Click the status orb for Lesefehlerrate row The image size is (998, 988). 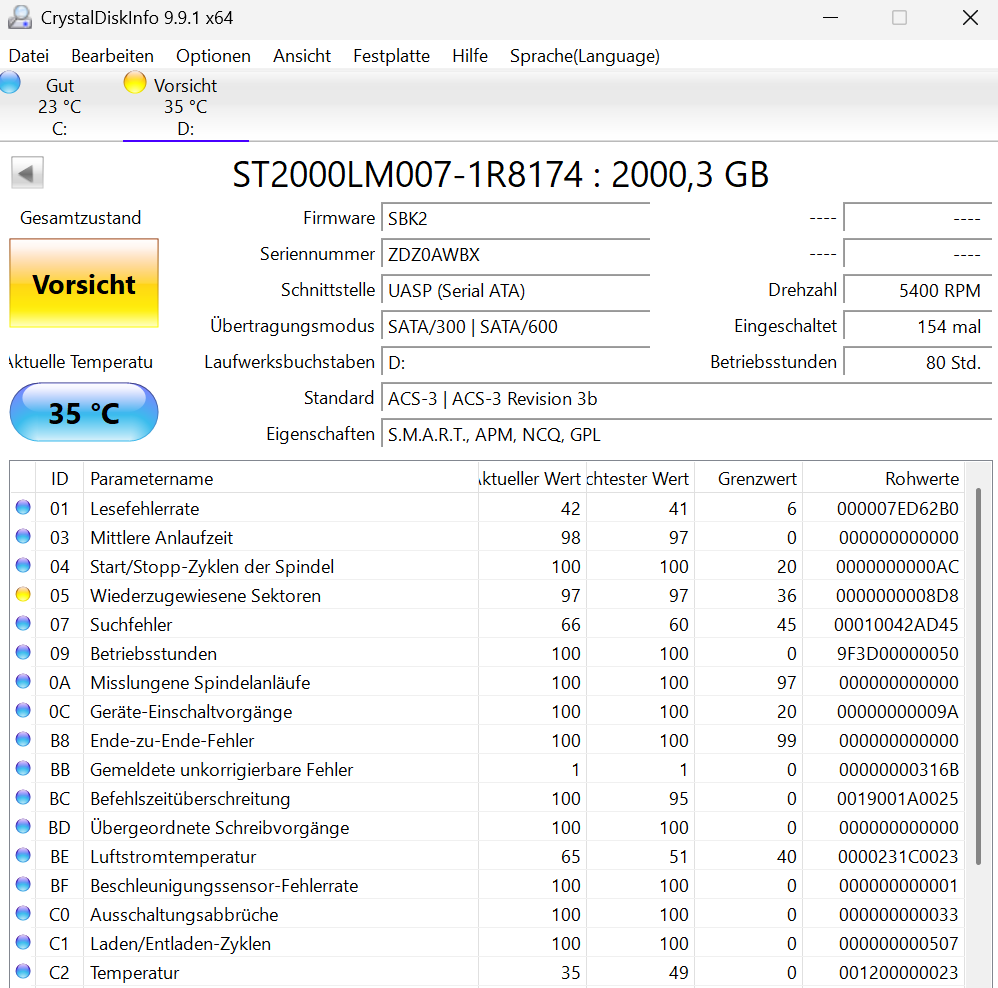[x=23, y=507]
